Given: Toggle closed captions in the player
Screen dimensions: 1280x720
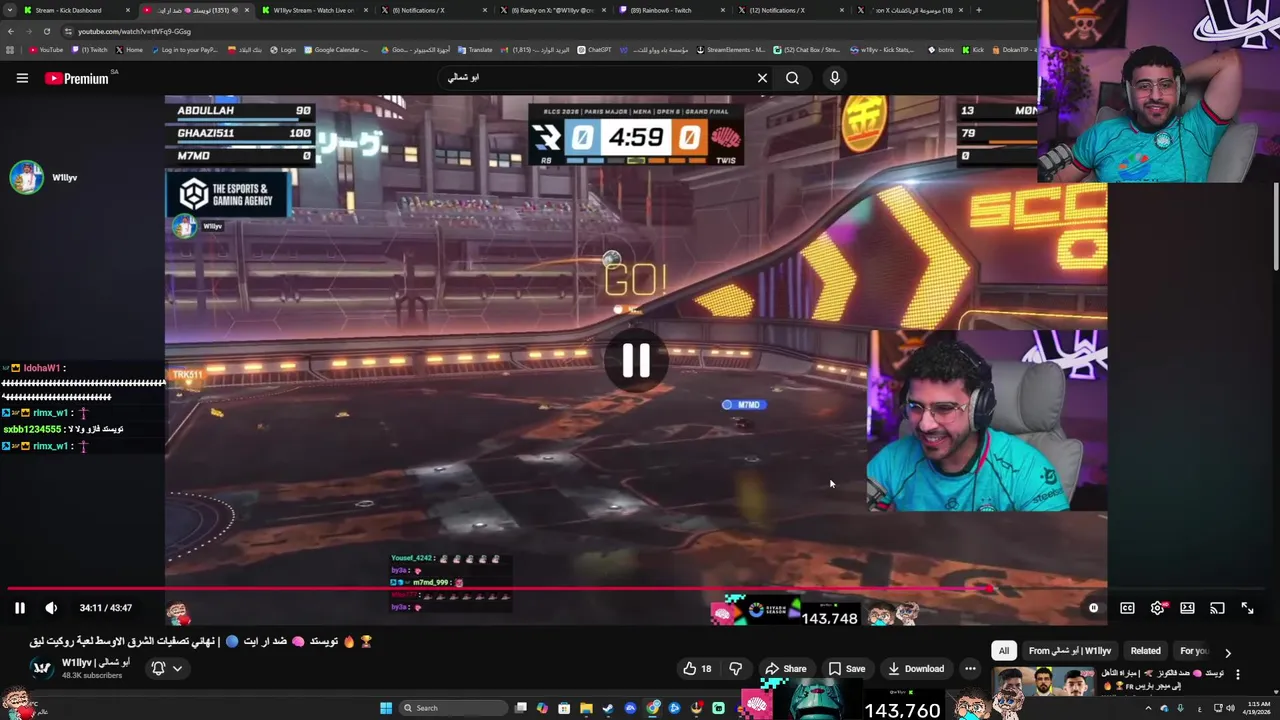Looking at the screenshot, I should point(1127,608).
